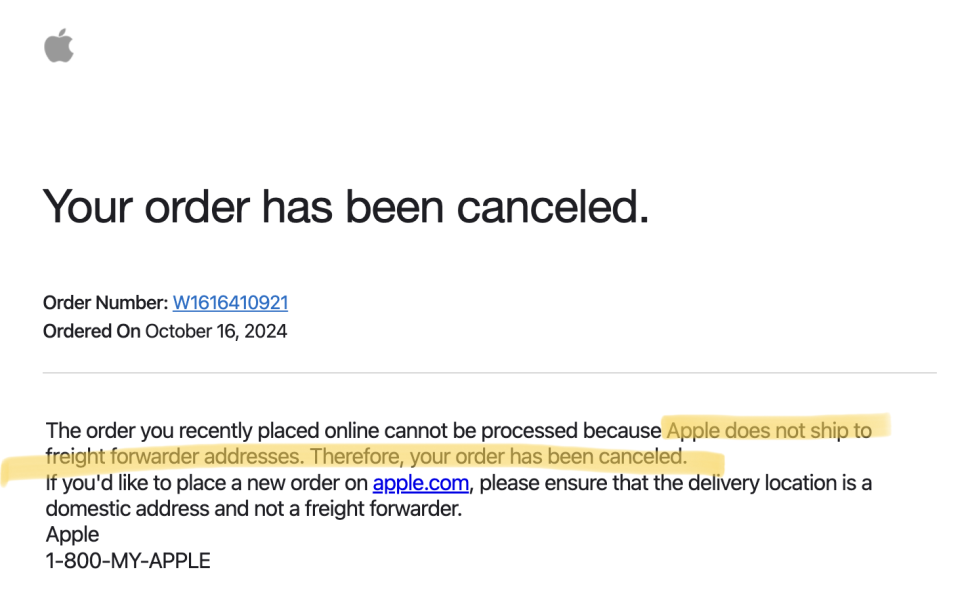This screenshot has width=966, height=602.
Task: Select the October 16, 2024 date
Action: pyautogui.click(x=216, y=331)
